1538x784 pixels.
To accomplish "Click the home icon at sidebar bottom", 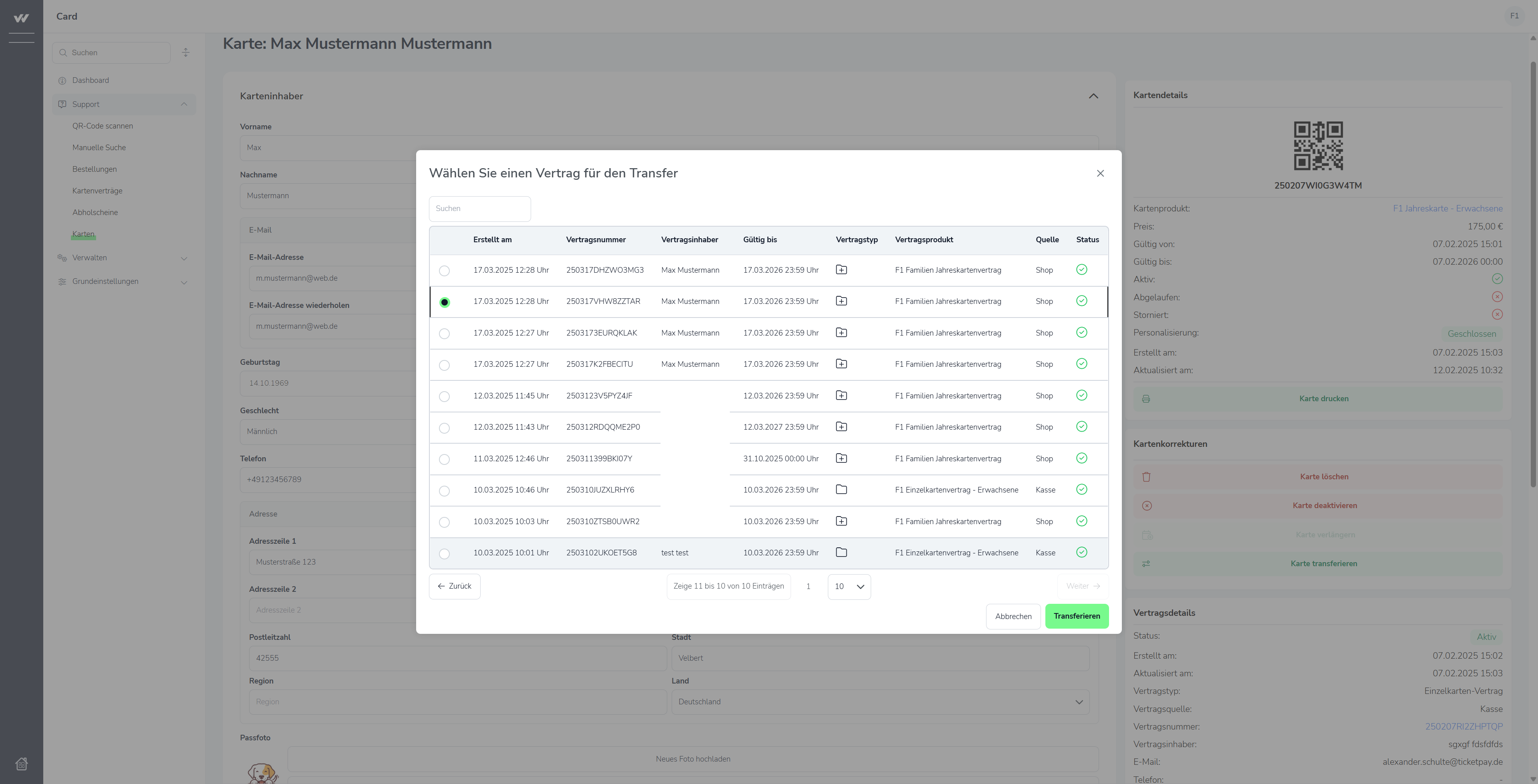I will [x=22, y=764].
